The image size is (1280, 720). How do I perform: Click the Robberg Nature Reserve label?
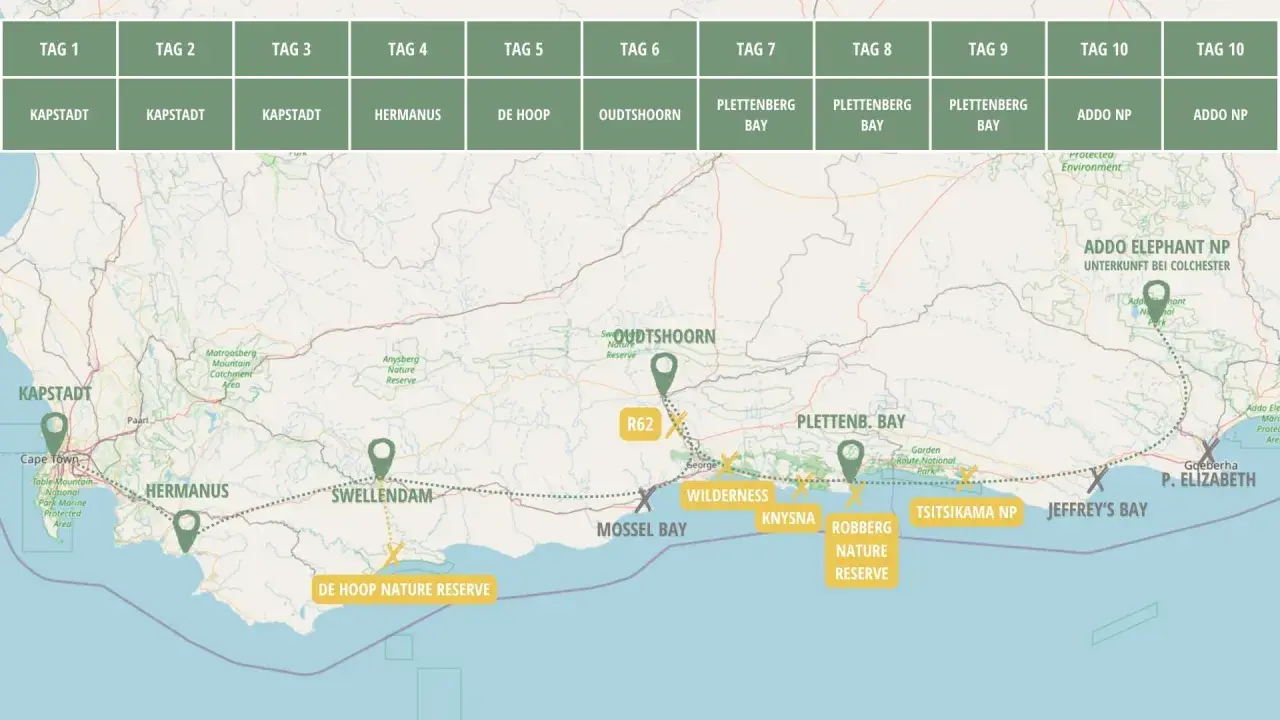tap(861, 551)
